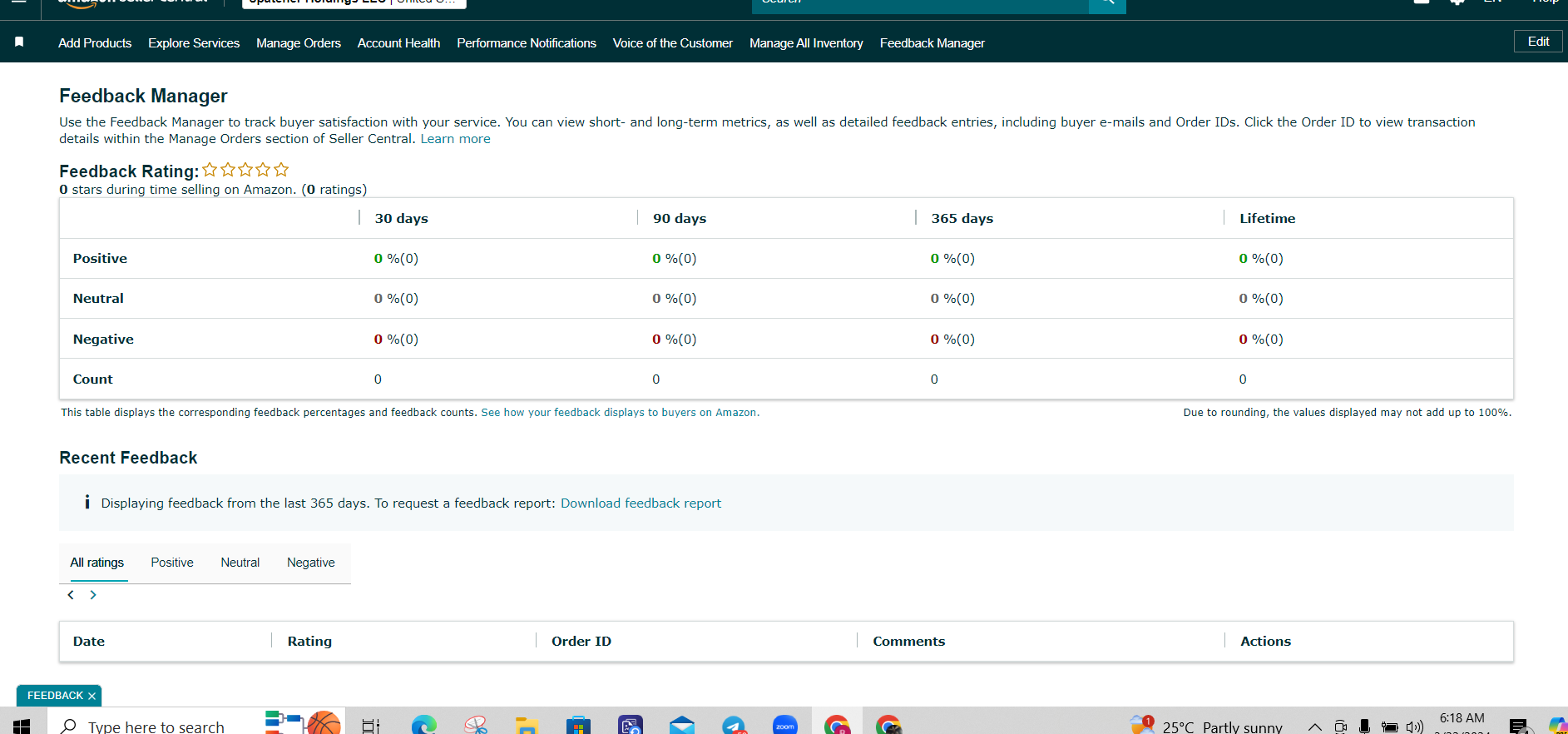Switch to the Negative feedback tab

[x=311, y=563]
